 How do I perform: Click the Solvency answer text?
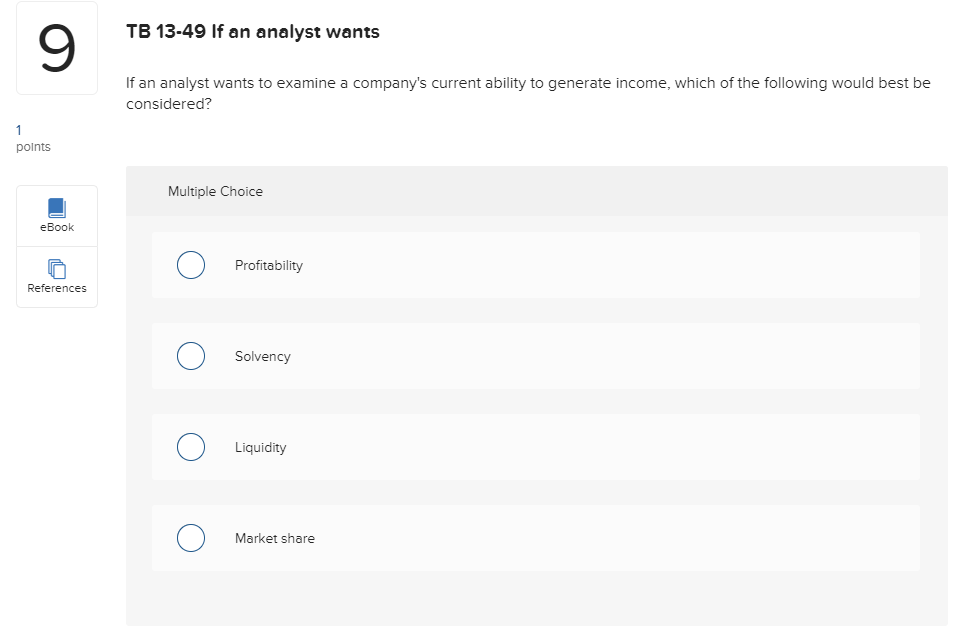point(262,356)
